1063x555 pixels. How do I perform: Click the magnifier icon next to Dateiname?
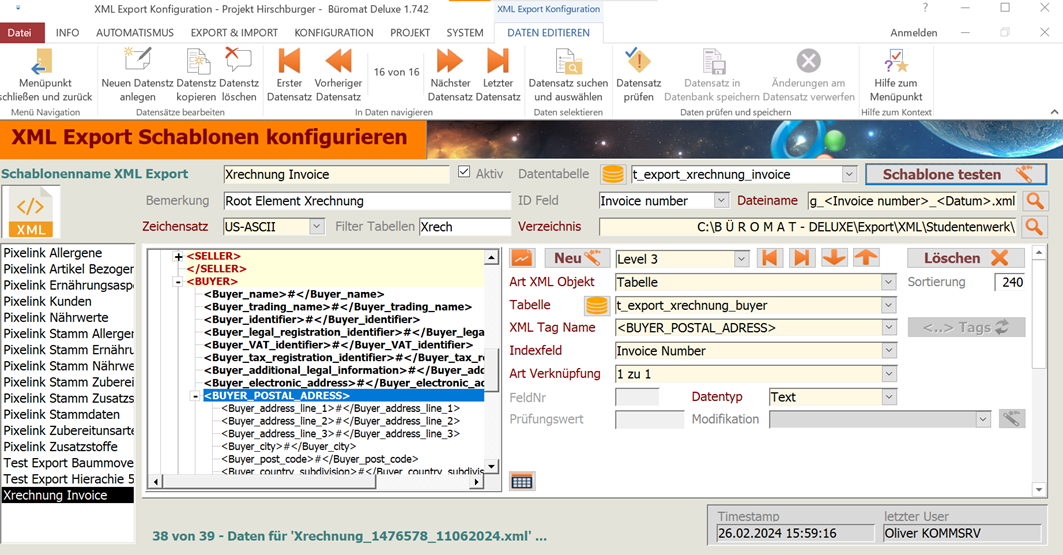point(1034,201)
